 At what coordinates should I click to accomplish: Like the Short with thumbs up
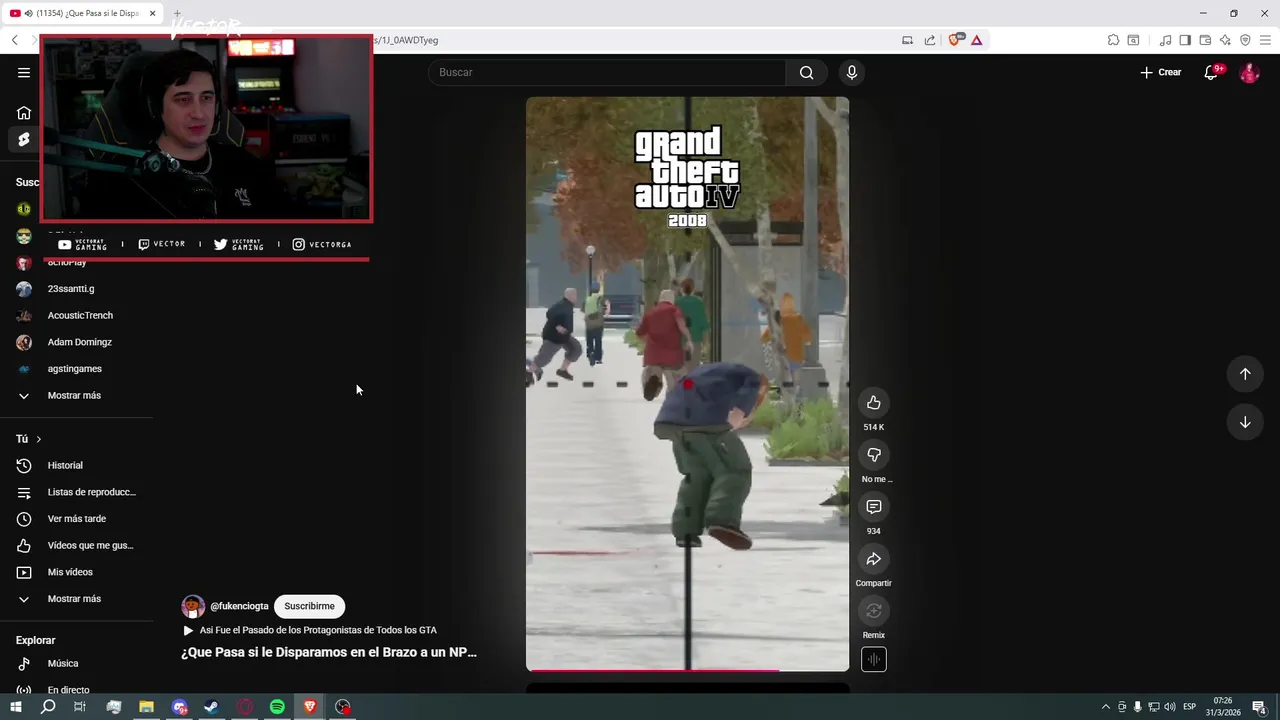[874, 402]
